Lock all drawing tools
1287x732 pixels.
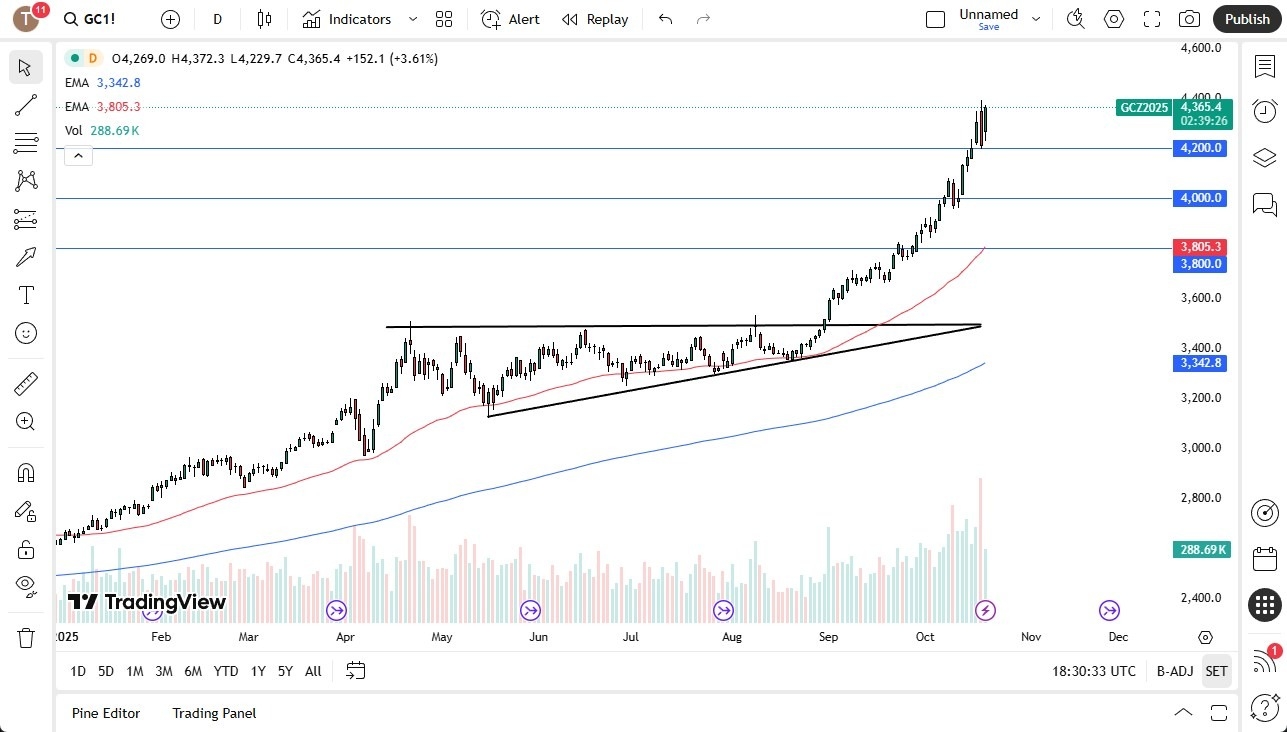(26, 548)
